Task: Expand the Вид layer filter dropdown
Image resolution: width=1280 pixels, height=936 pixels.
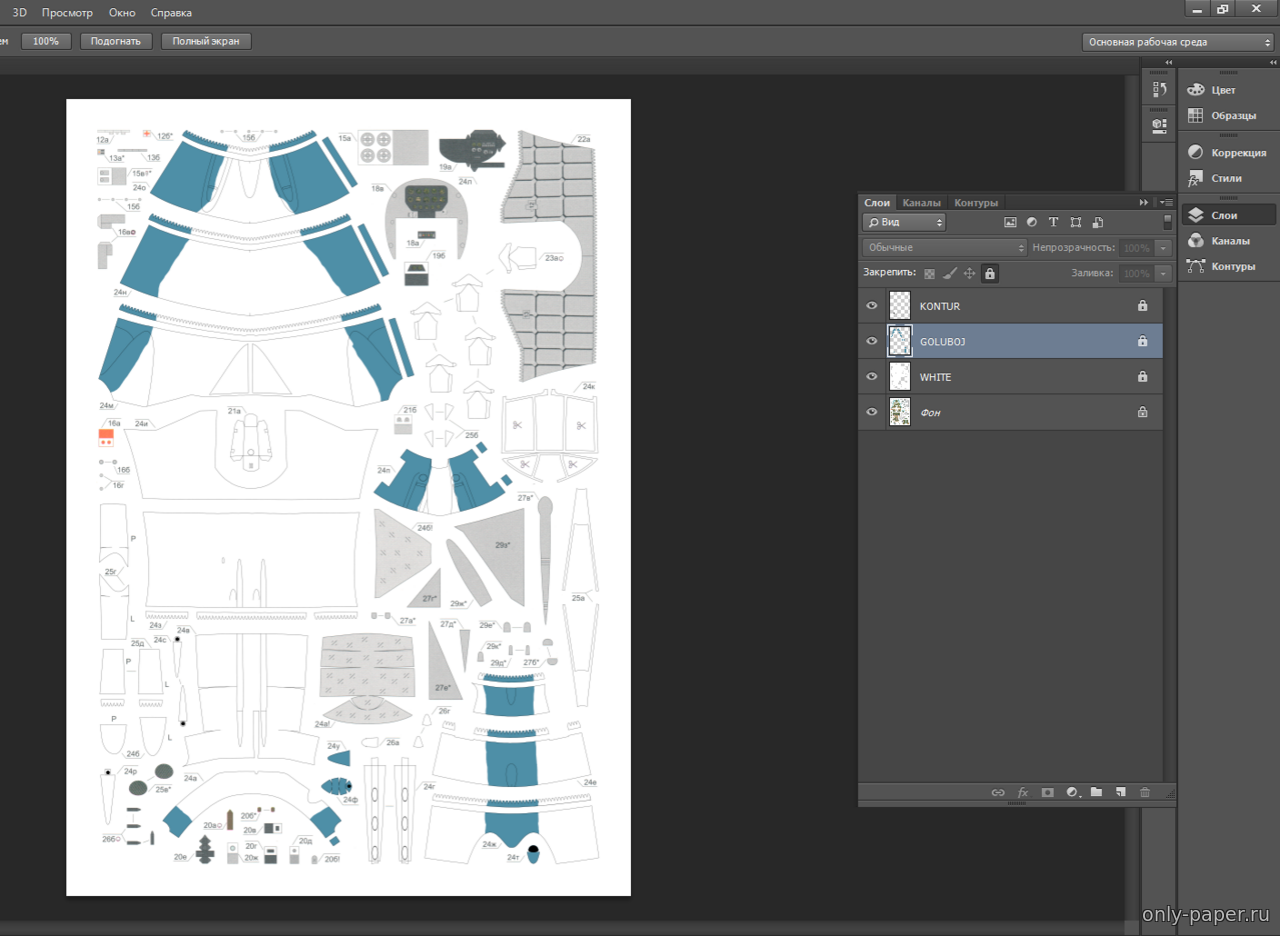Action: 904,222
